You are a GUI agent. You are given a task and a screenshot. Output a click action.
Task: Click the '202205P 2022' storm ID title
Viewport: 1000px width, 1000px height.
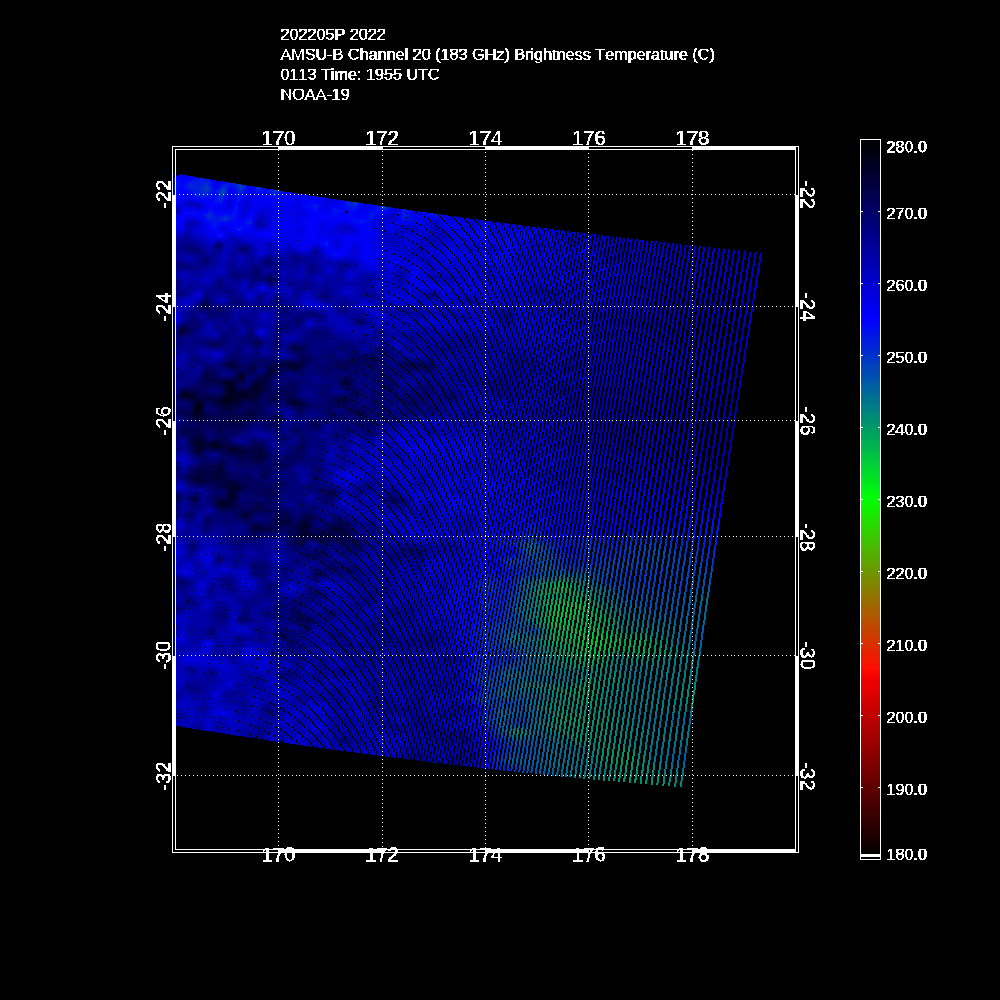(332, 35)
